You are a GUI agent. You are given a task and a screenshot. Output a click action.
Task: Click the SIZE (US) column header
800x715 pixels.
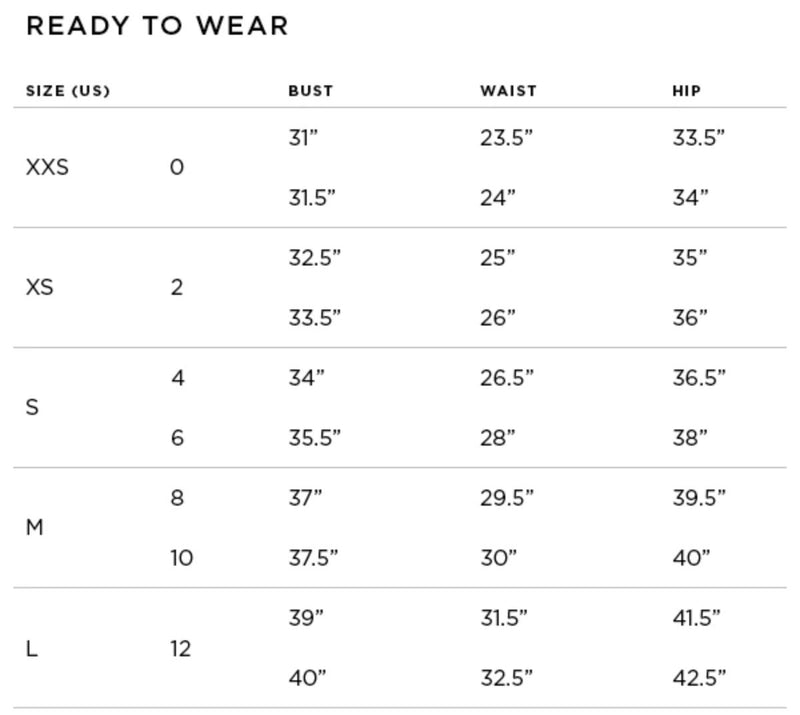pos(68,91)
